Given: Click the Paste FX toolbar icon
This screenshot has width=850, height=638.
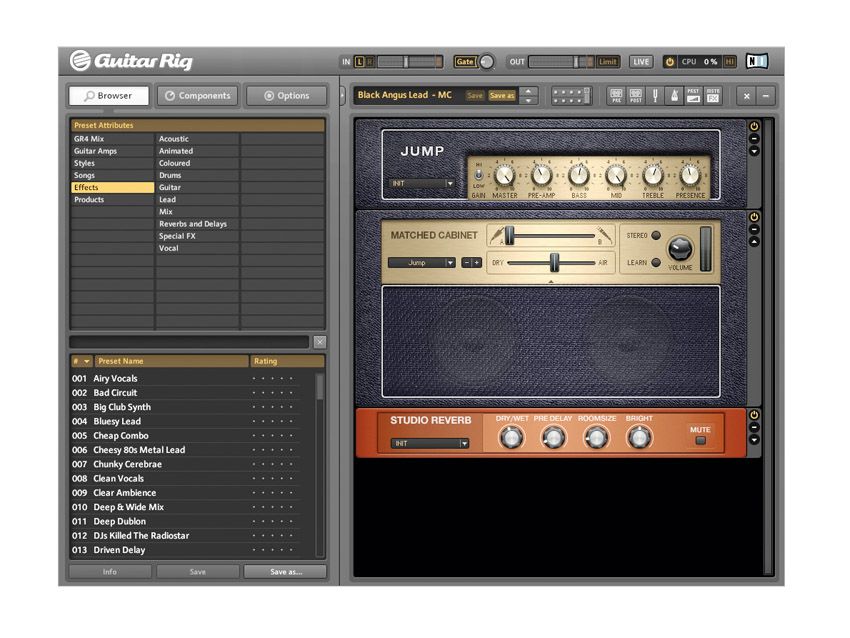Looking at the screenshot, I should point(713,95).
